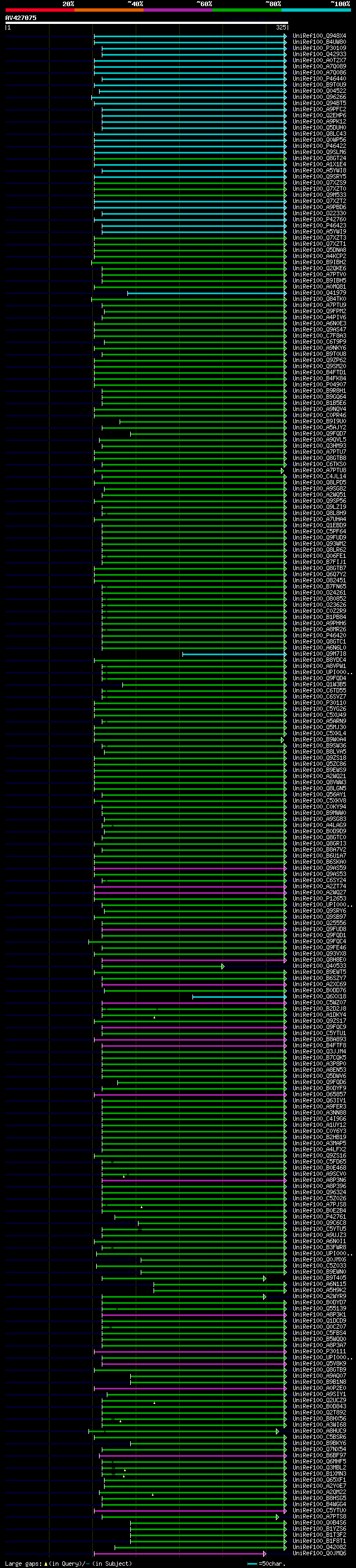Viewport: 356px width, 1568px height.
Task: Select hit UniRef100_Q9M718
Action: [x=319, y=654]
